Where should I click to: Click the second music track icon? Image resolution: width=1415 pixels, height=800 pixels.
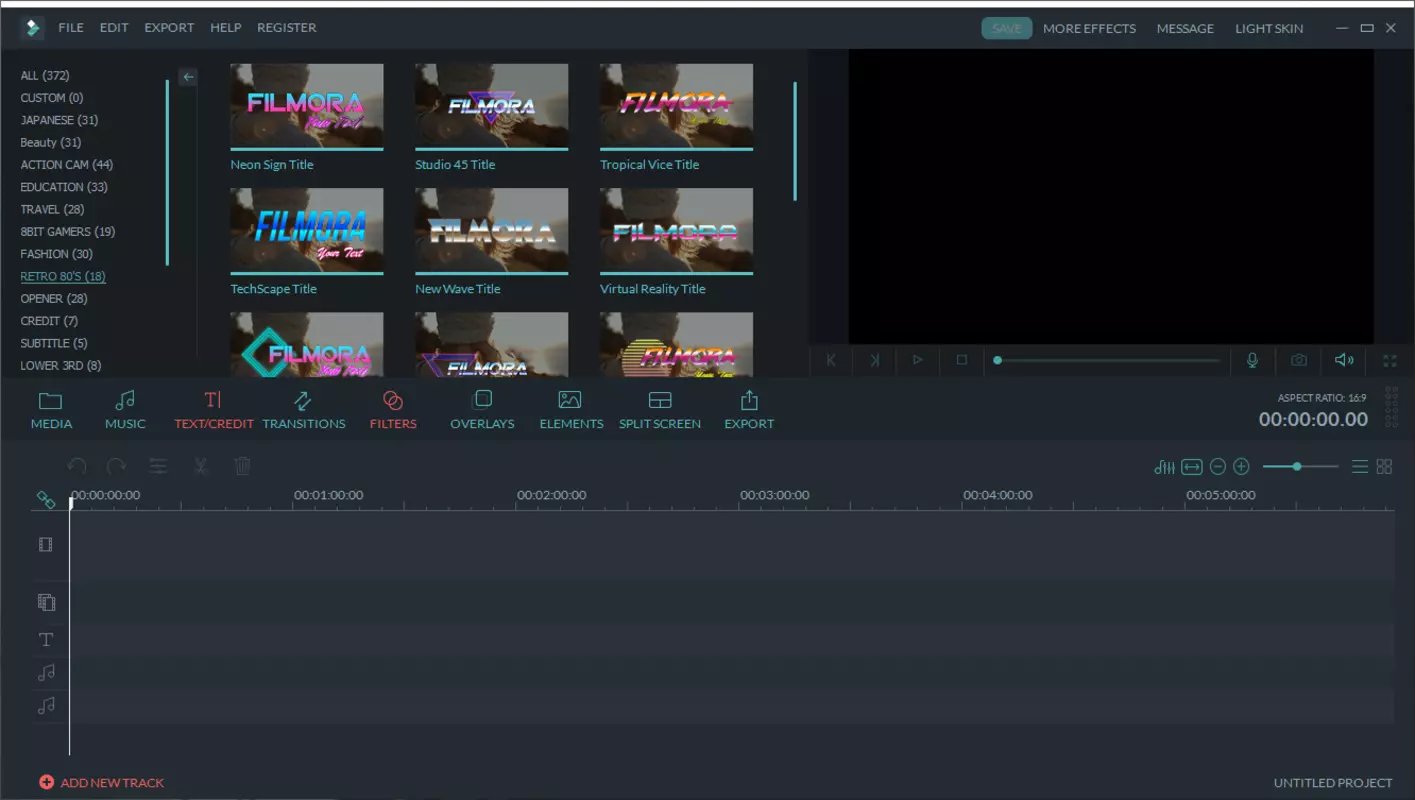click(x=46, y=706)
